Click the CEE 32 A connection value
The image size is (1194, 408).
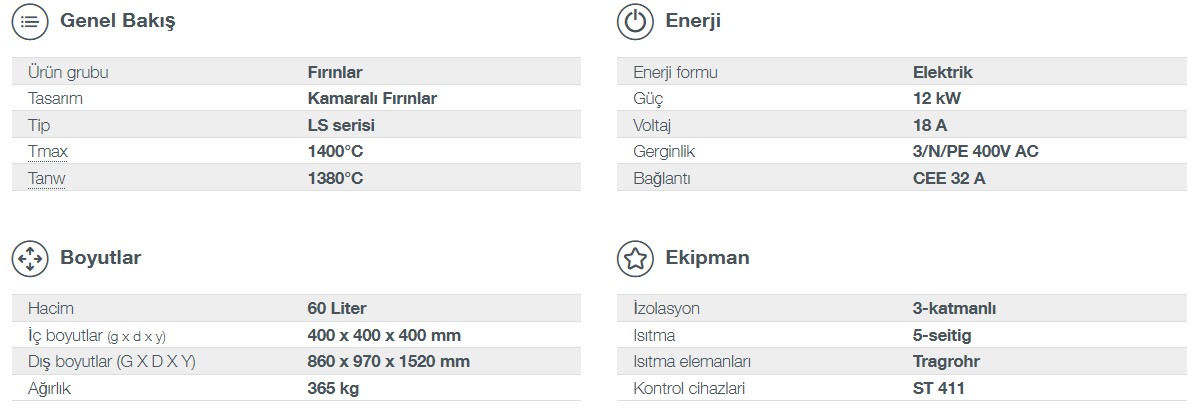pyautogui.click(x=949, y=179)
